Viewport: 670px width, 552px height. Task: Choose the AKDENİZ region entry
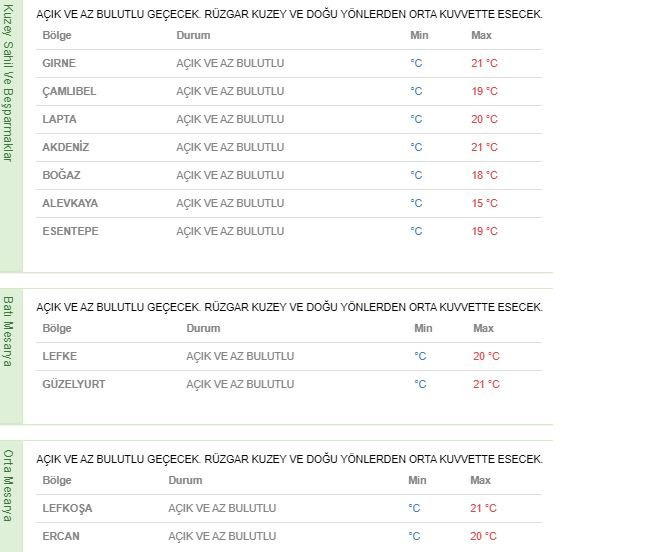pyautogui.click(x=66, y=147)
